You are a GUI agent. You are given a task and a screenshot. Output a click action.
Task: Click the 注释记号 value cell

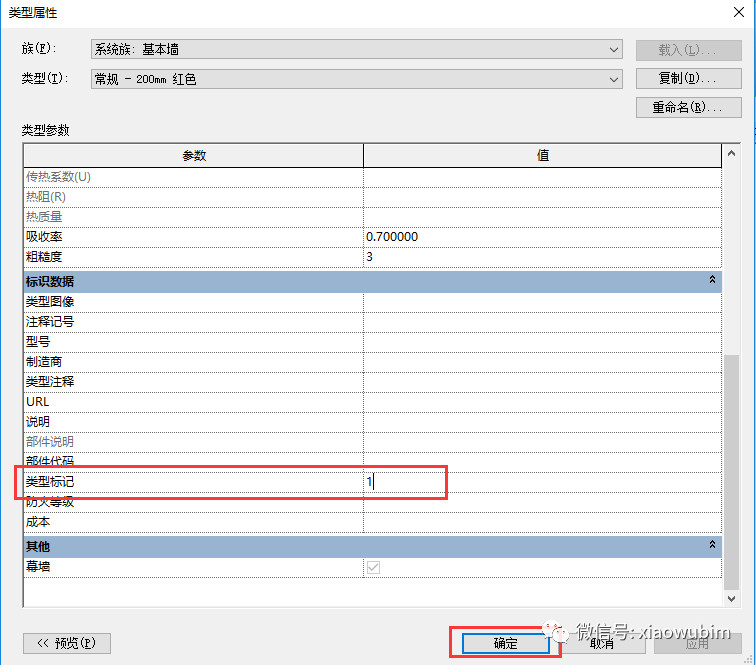542,322
